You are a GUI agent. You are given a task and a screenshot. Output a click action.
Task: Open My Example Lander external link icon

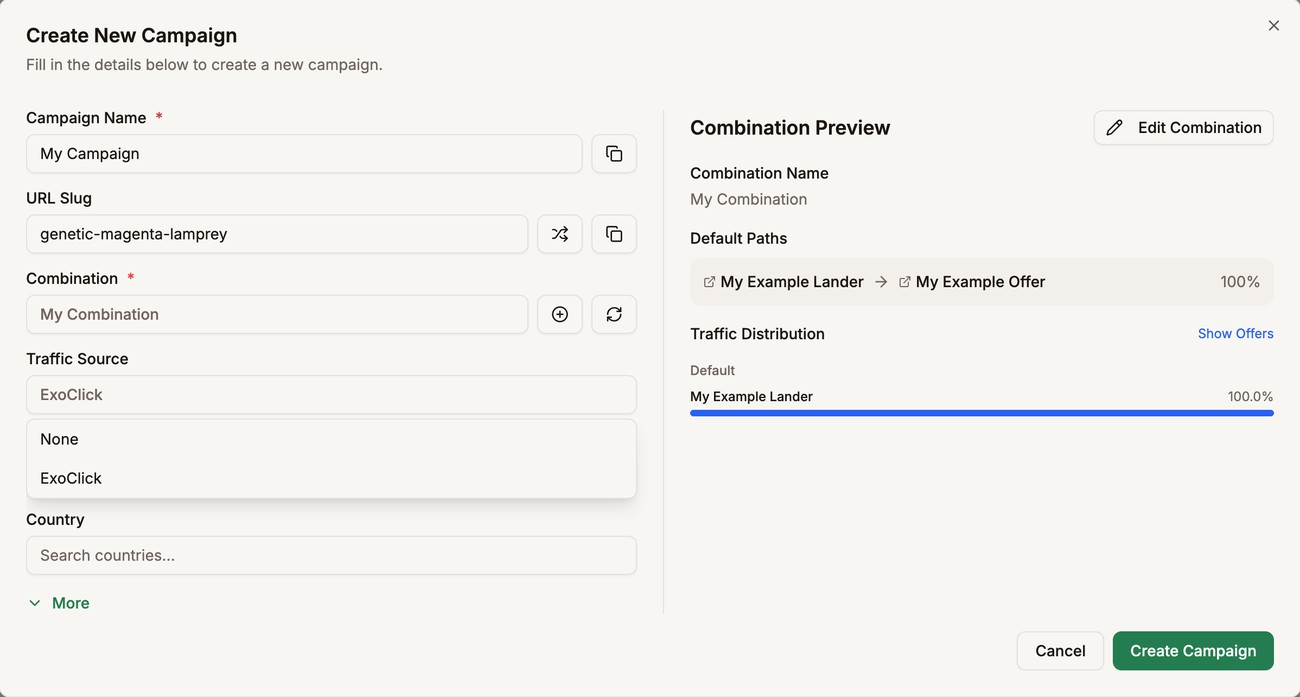[709, 282]
